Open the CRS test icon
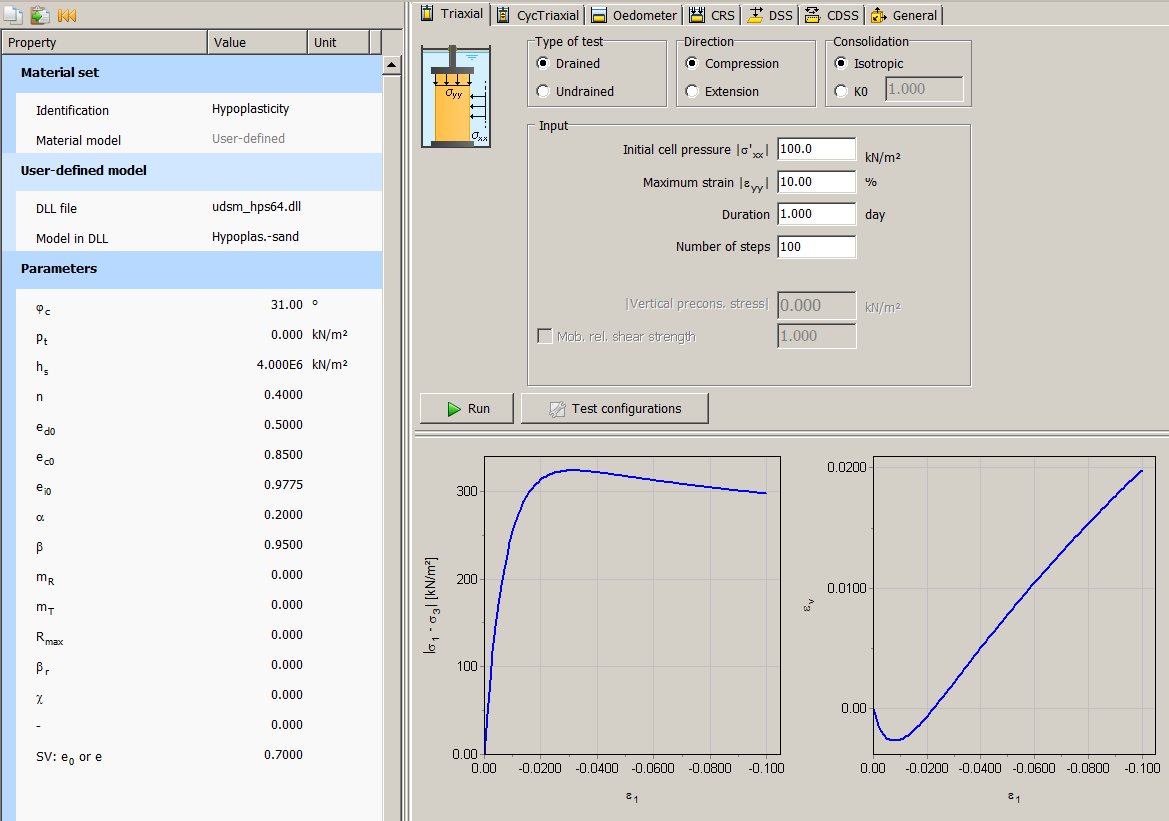Image resolution: width=1169 pixels, height=821 pixels. 697,14
